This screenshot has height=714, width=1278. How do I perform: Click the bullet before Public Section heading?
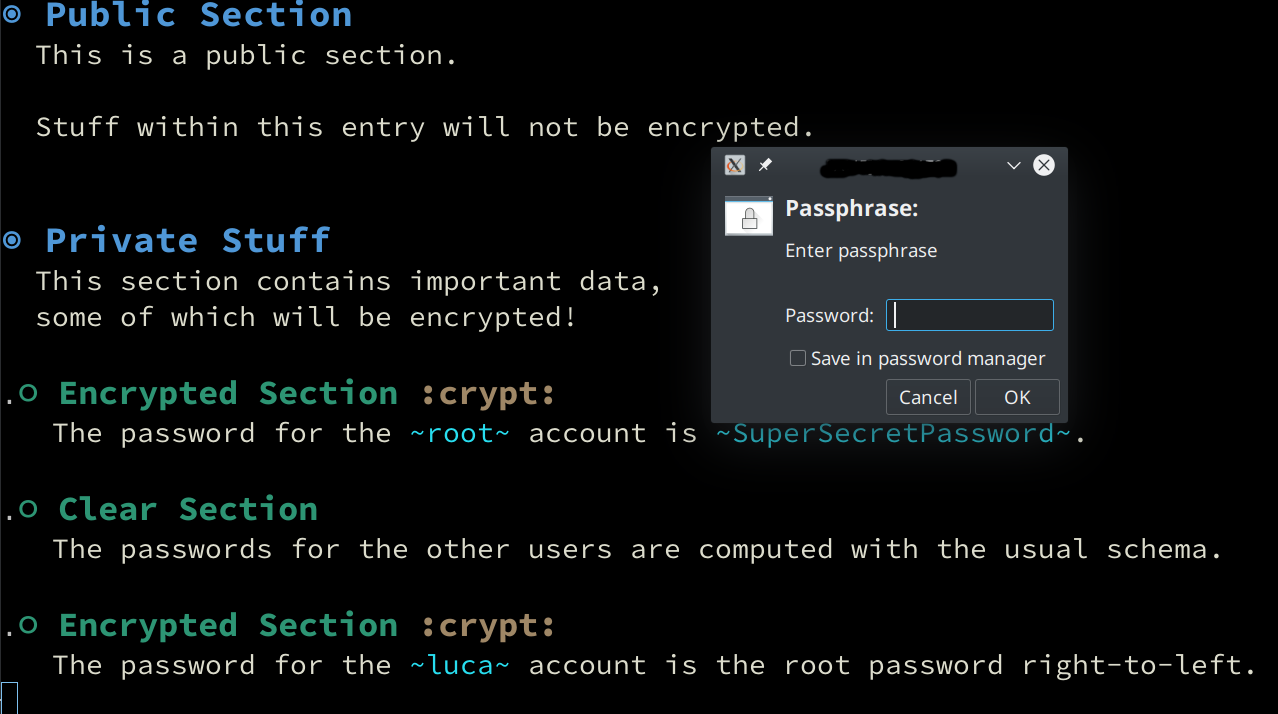(12, 15)
